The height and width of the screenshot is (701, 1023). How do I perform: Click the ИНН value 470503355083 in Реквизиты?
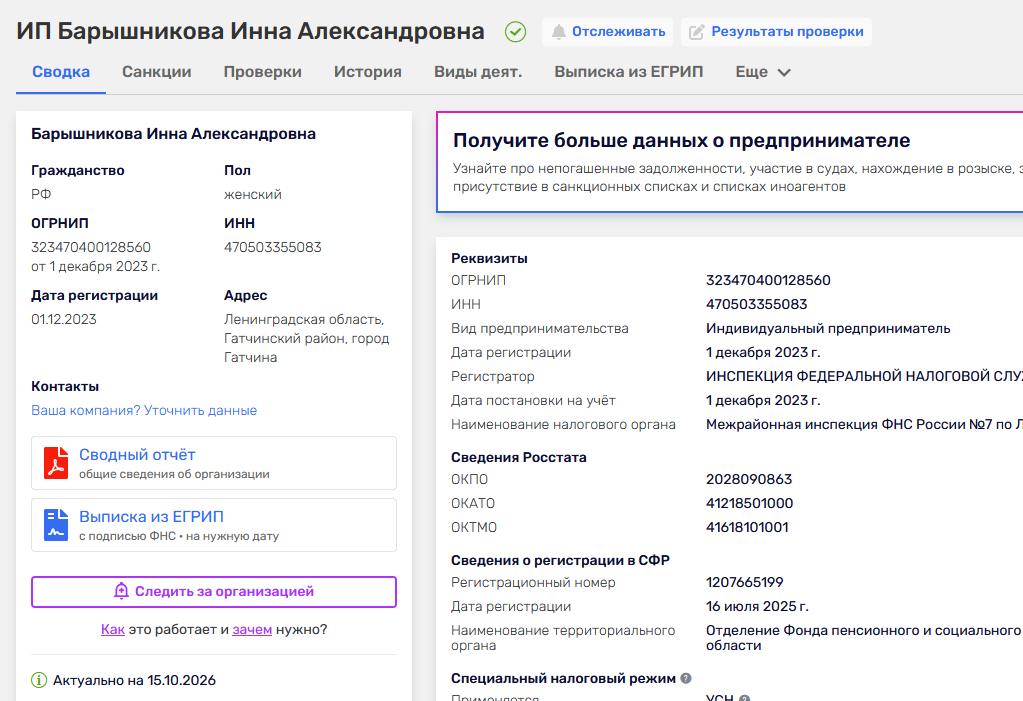756,305
